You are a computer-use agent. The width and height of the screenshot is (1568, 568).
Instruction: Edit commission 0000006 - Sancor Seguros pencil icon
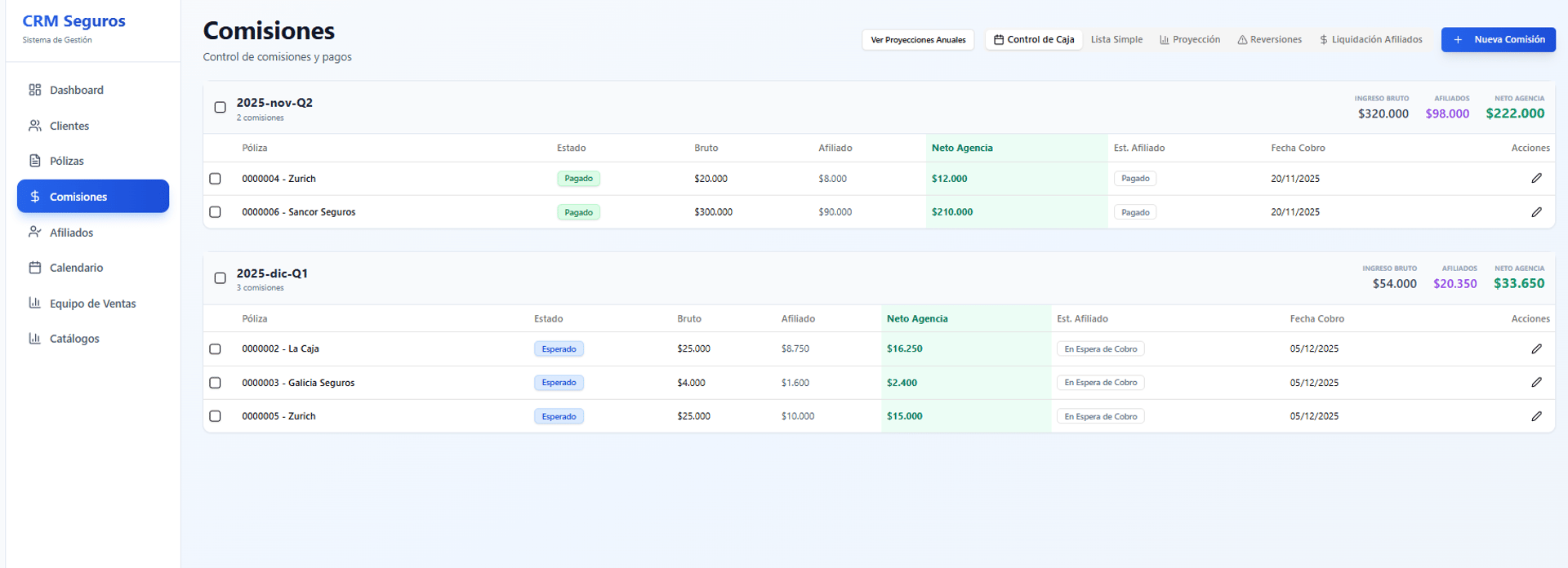coord(1536,212)
